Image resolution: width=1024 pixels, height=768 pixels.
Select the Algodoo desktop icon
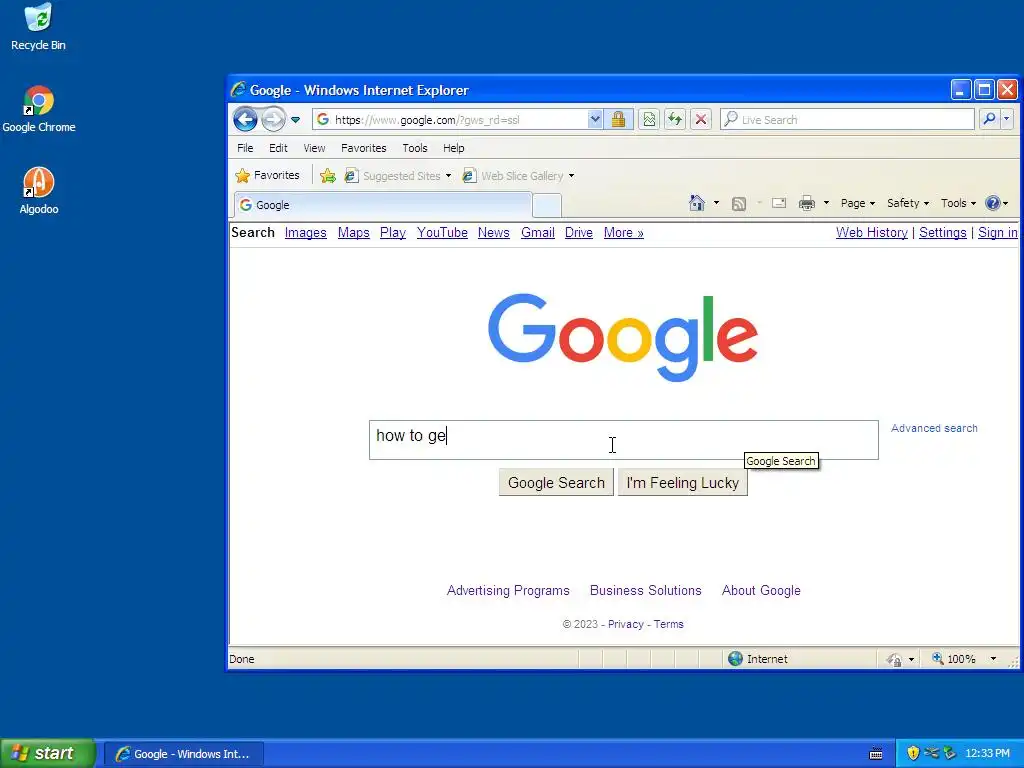[x=39, y=191]
